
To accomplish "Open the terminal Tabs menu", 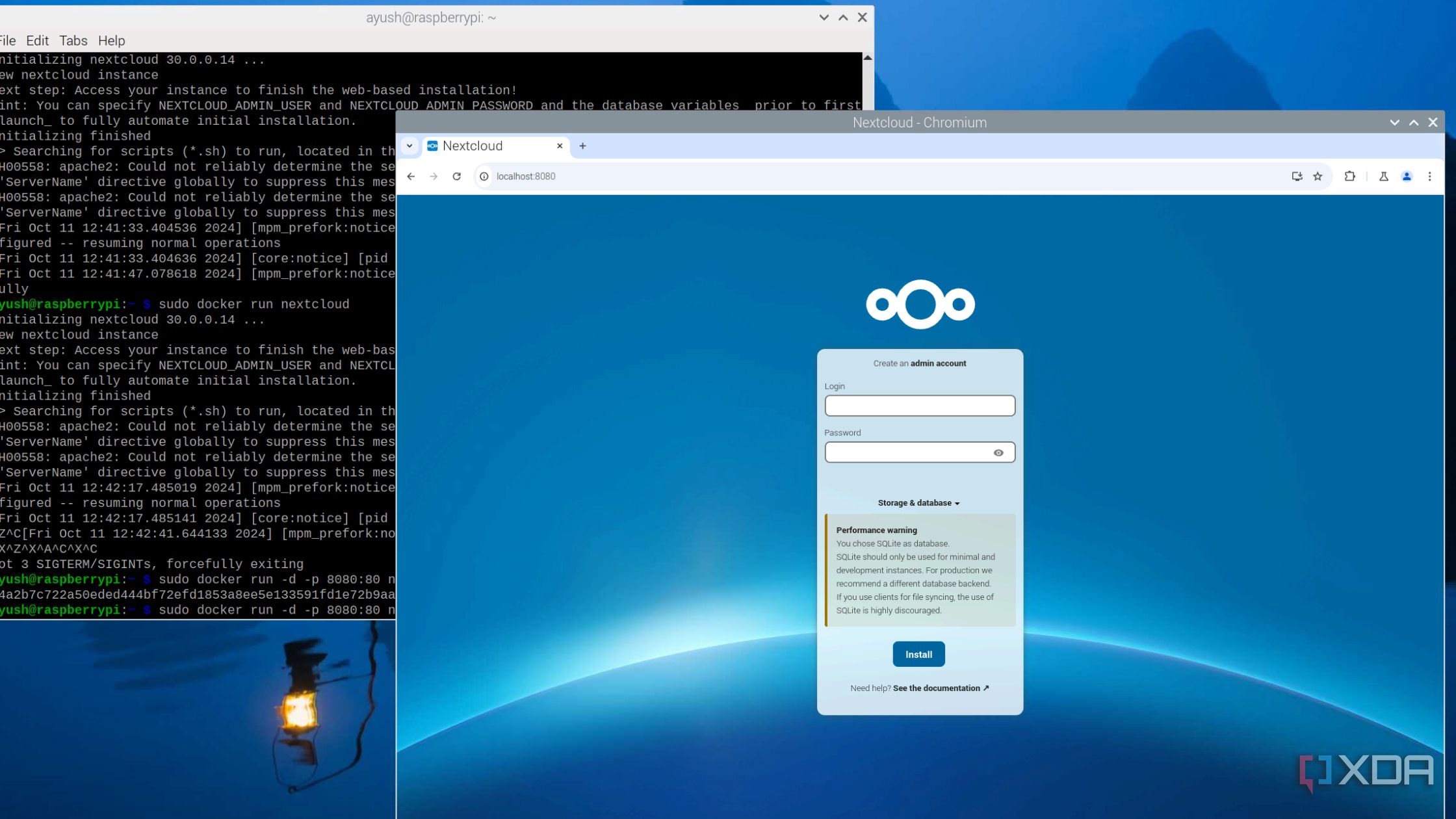I will coord(73,40).
